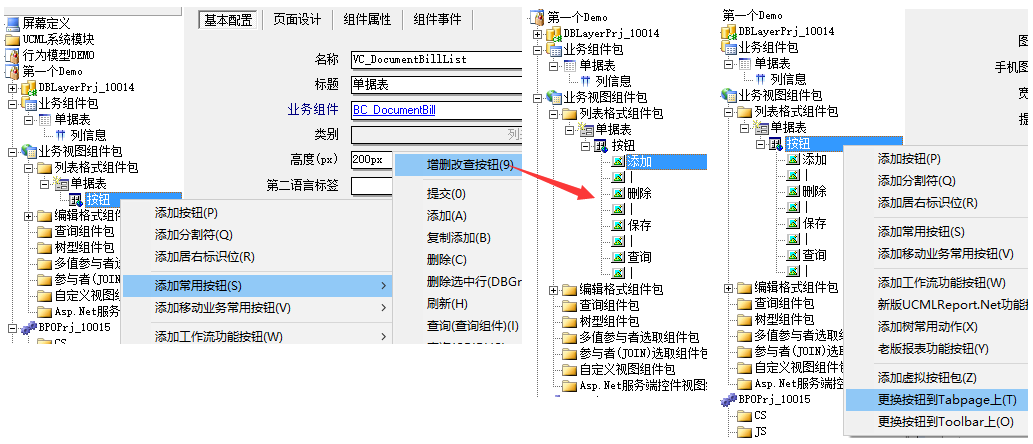Click the 标题 field containing 单据表
1033x444 pixels.
tap(436, 84)
